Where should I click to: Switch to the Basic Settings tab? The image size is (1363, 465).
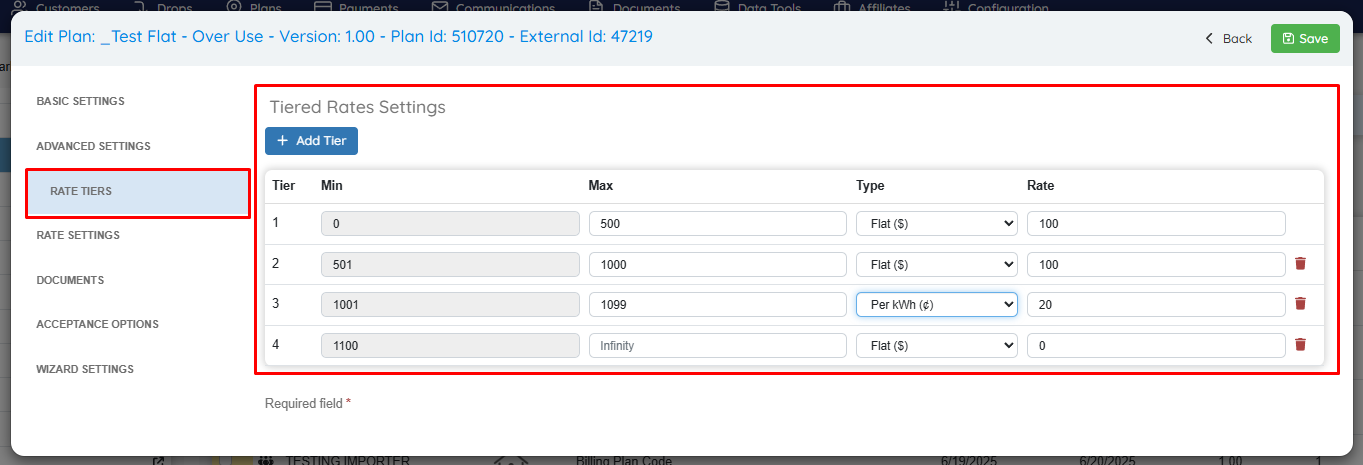[x=80, y=101]
